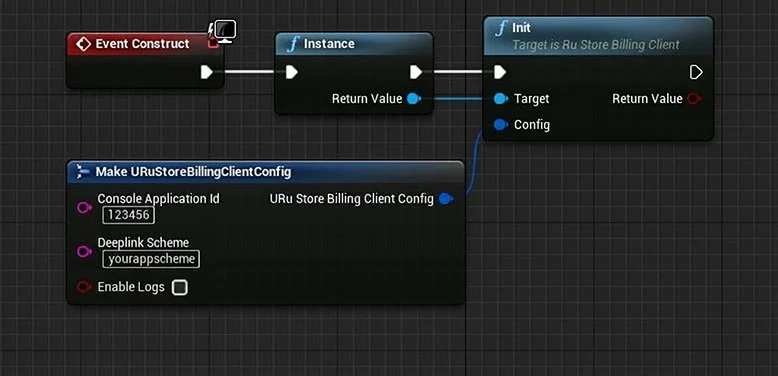The height and width of the screenshot is (376, 778).
Task: Click the Instance node 'Return Value' label
Action: pos(367,99)
